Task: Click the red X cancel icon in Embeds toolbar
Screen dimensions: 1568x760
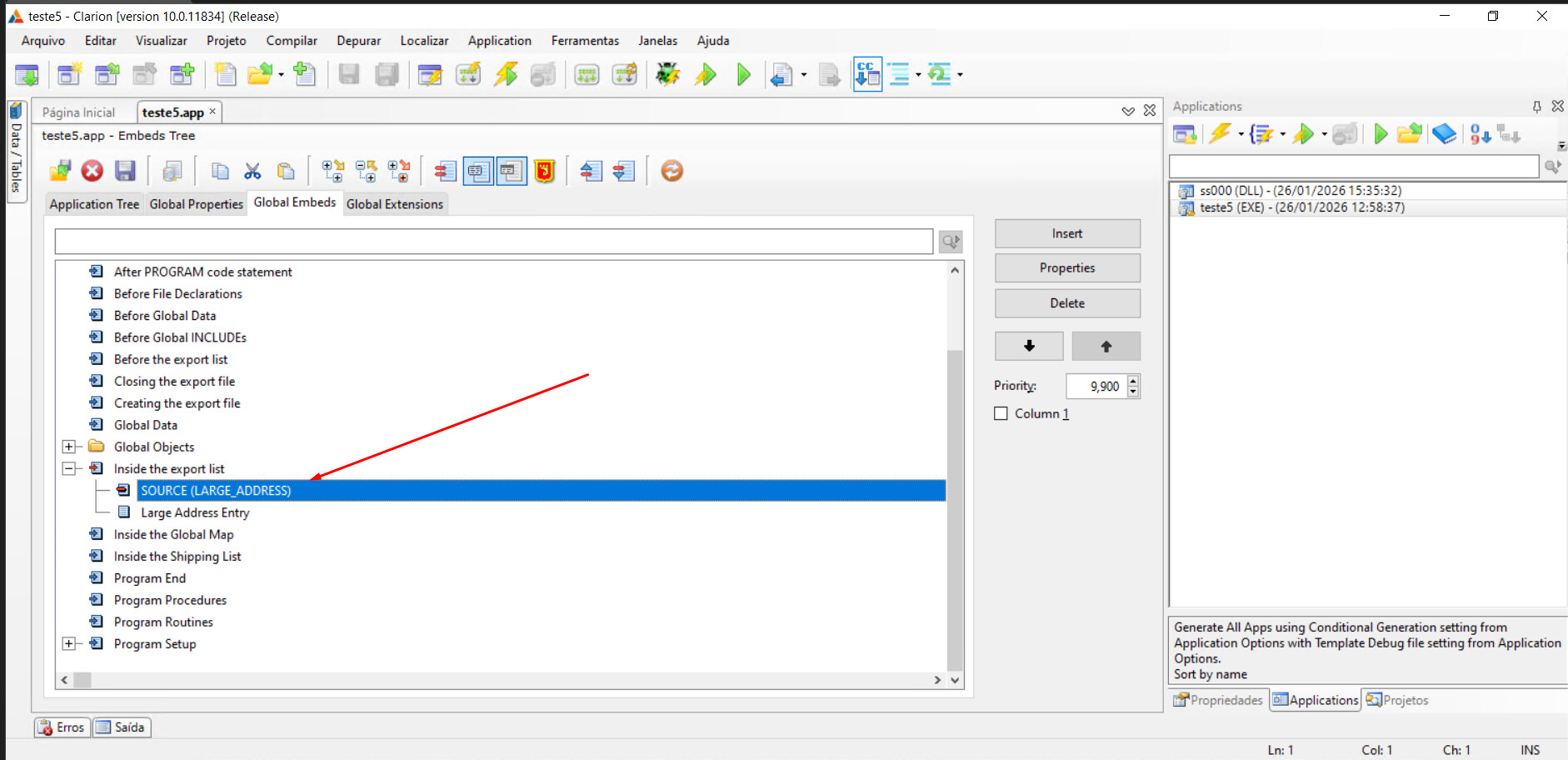Action: 92,171
